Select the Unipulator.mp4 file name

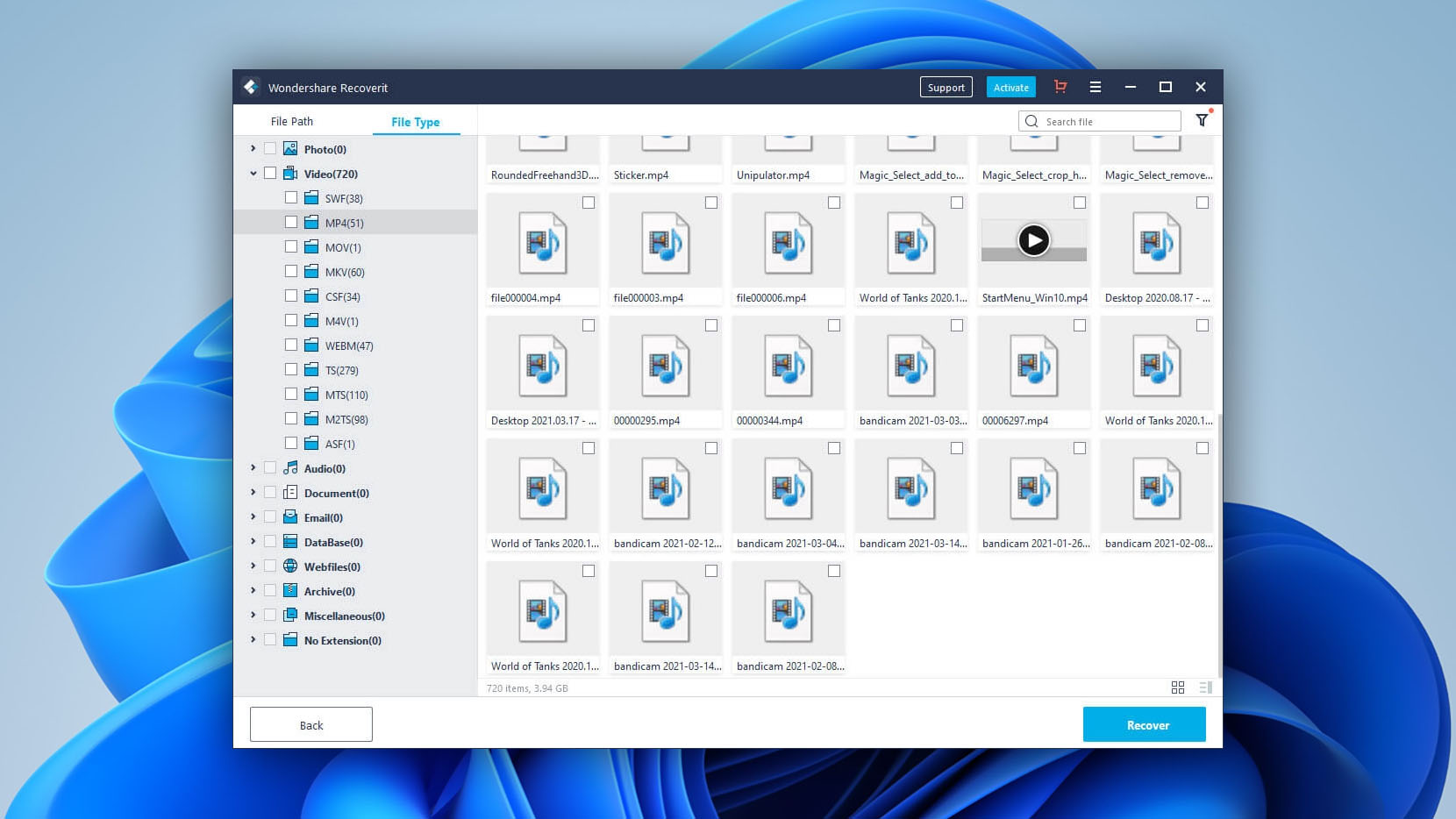pyautogui.click(x=774, y=174)
